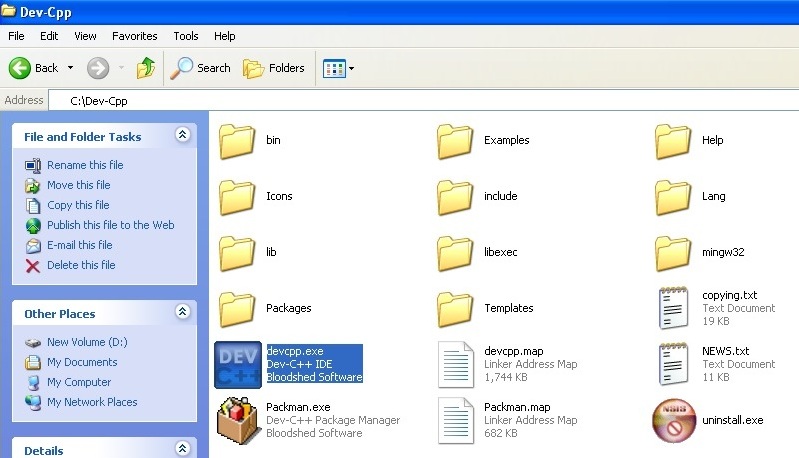
Task: Select the Packages folder
Action: pyautogui.click(x=237, y=309)
